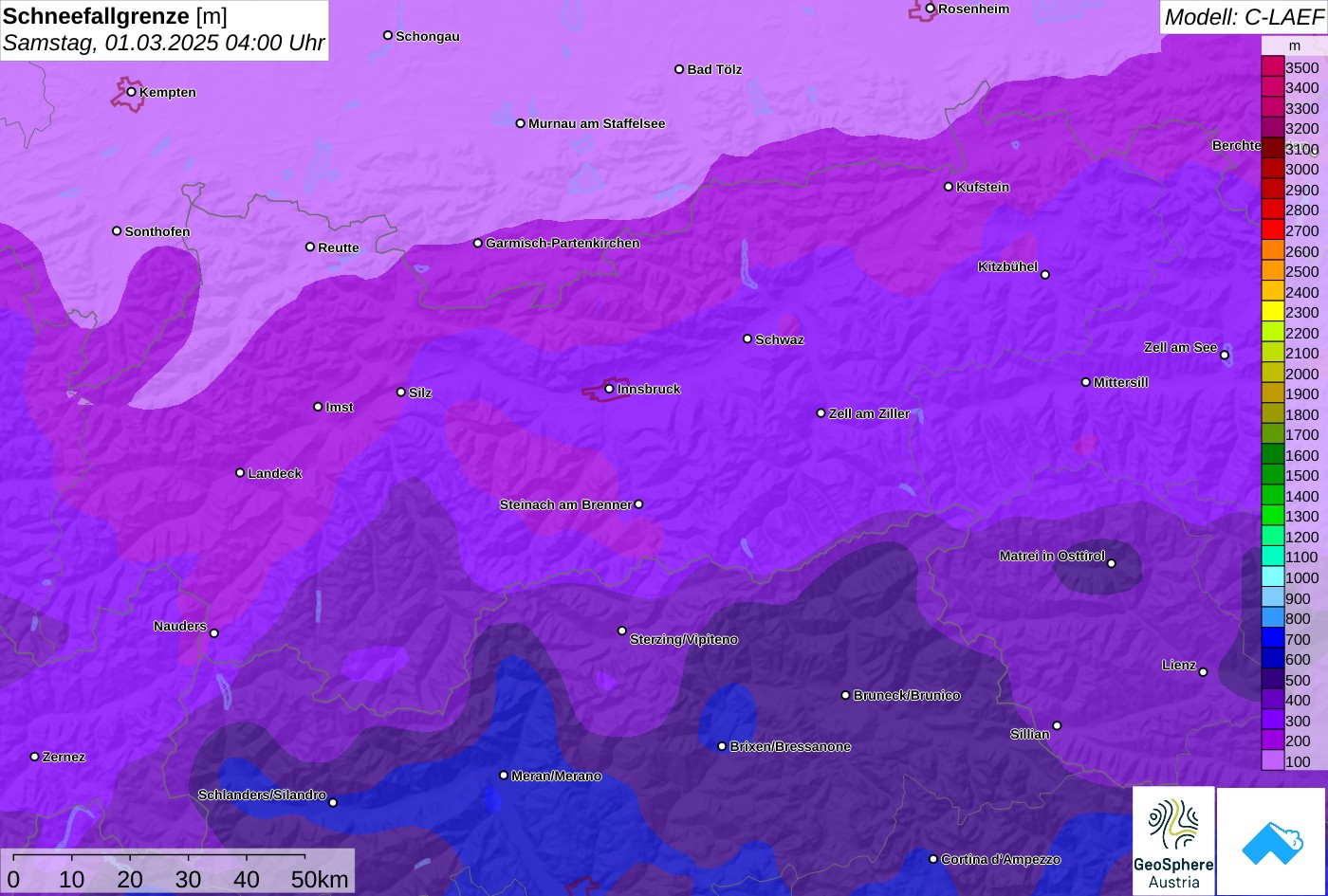Click the Sillian location marker dot
The width and height of the screenshot is (1328, 896).
tap(1057, 726)
